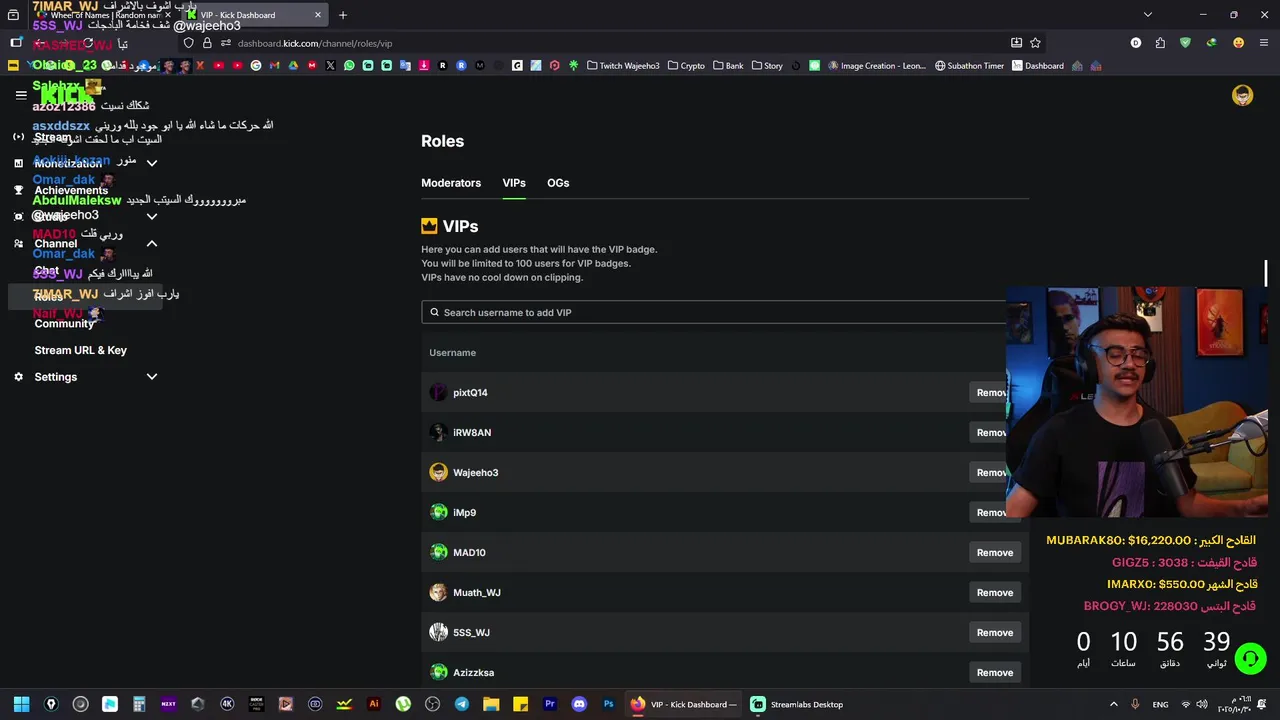Click the 5SS_WJ user avatar
Viewport: 1280px width, 720px height.
(x=438, y=632)
